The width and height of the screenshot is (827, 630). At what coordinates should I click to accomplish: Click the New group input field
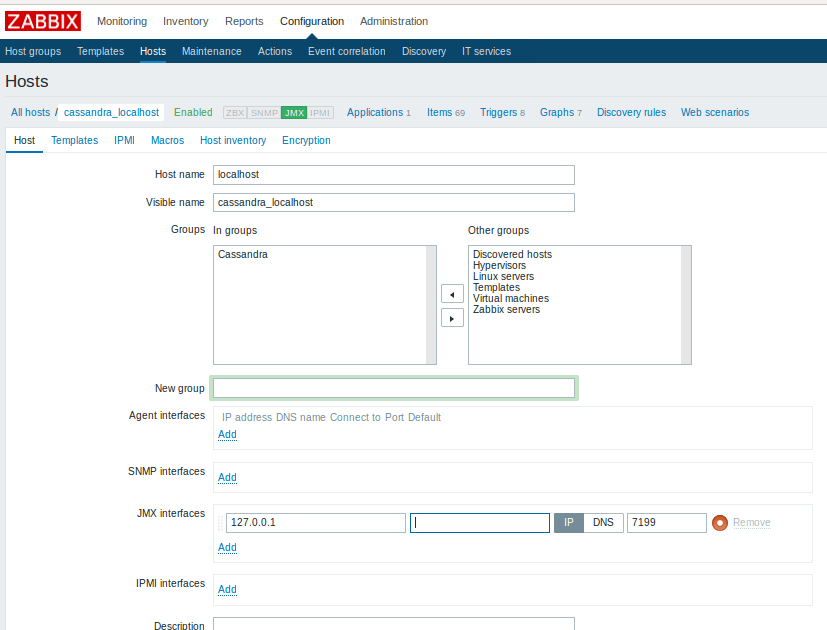point(394,388)
